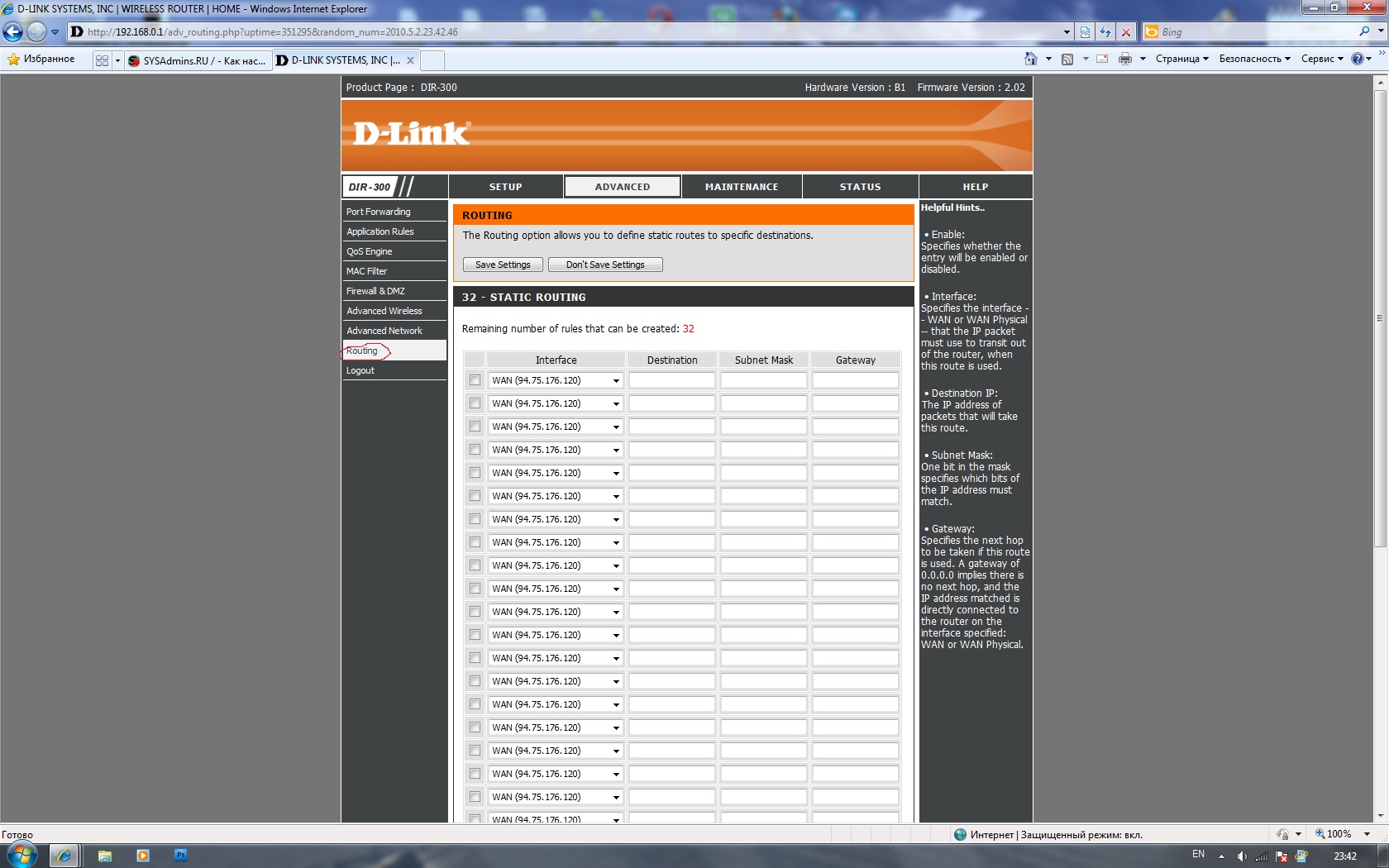The height and width of the screenshot is (868, 1389).
Task: Click the network signal tray icon
Action: click(1262, 856)
